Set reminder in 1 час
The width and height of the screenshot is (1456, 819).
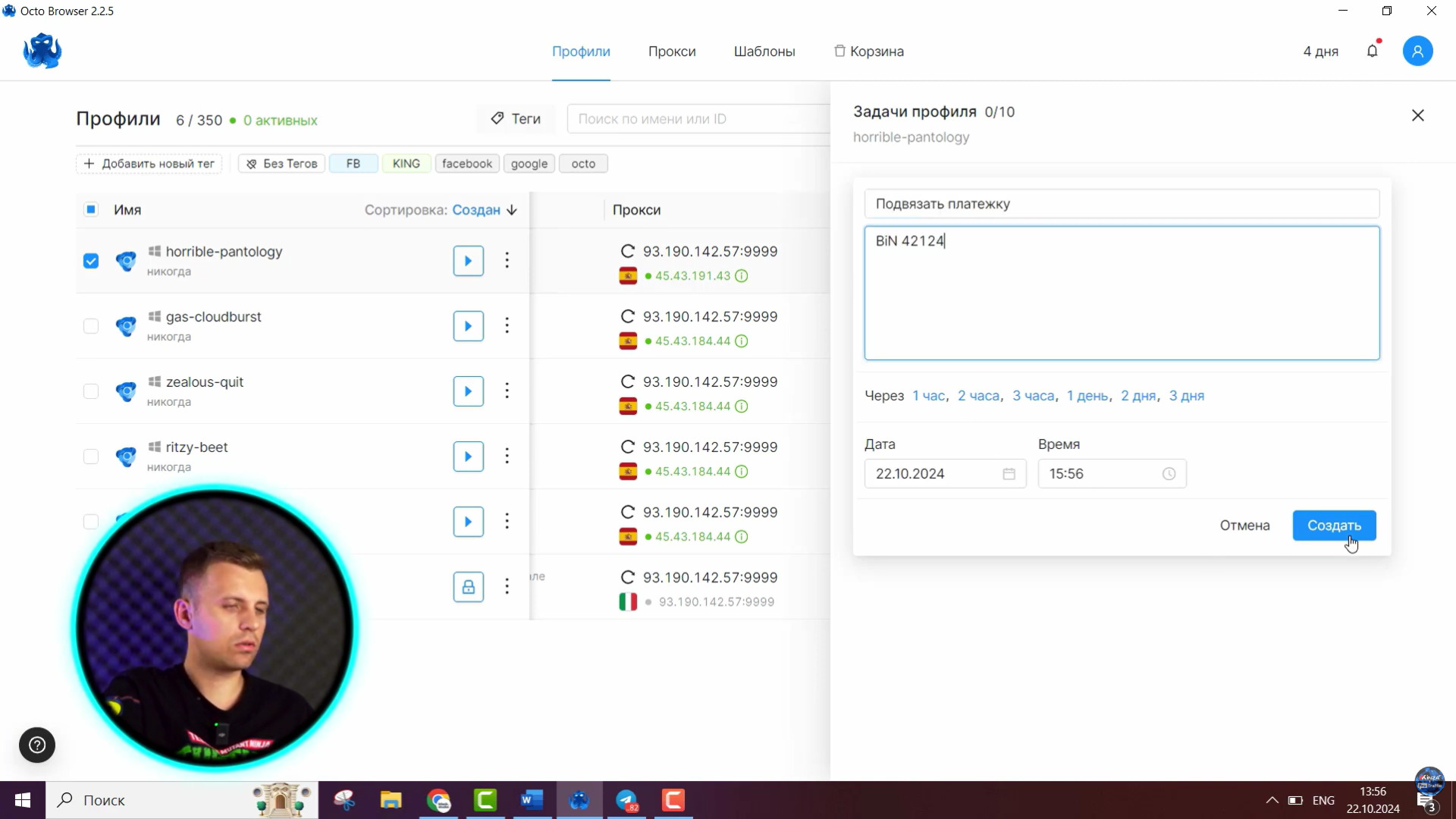pyautogui.click(x=928, y=396)
